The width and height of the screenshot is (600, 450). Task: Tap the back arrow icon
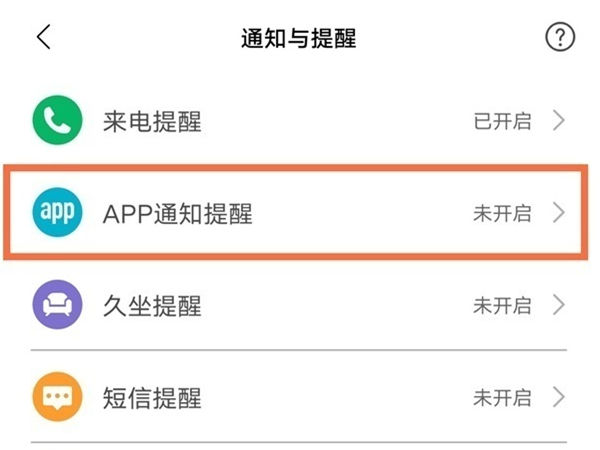pos(42,38)
